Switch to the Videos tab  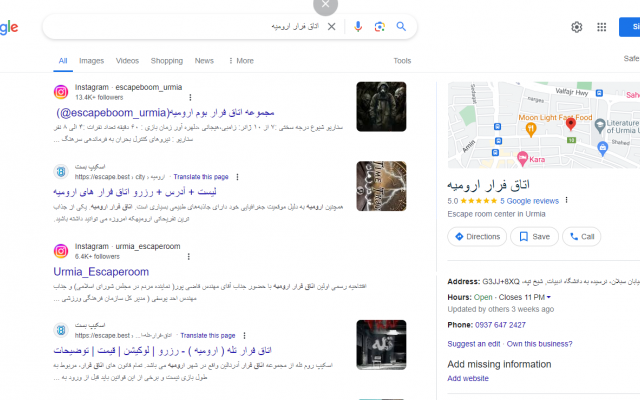point(127,61)
